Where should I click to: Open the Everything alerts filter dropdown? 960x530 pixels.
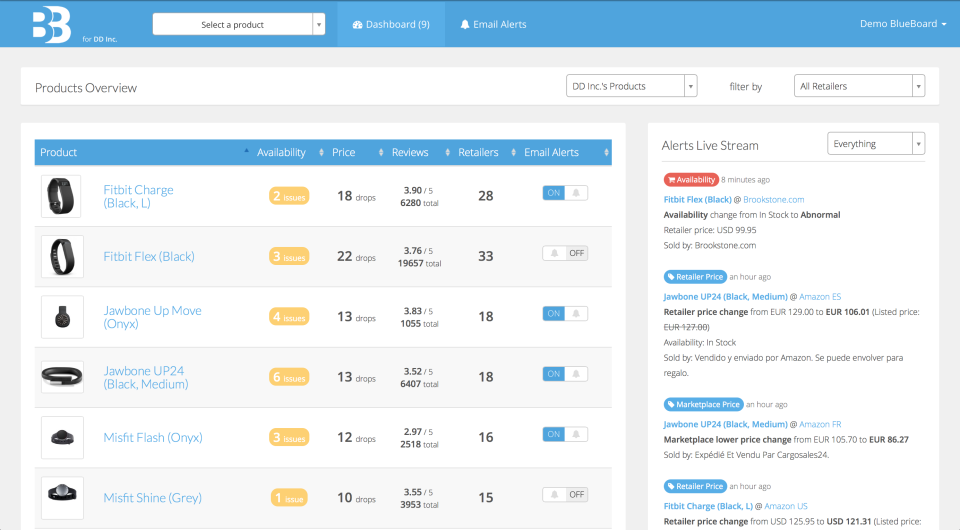[876, 144]
